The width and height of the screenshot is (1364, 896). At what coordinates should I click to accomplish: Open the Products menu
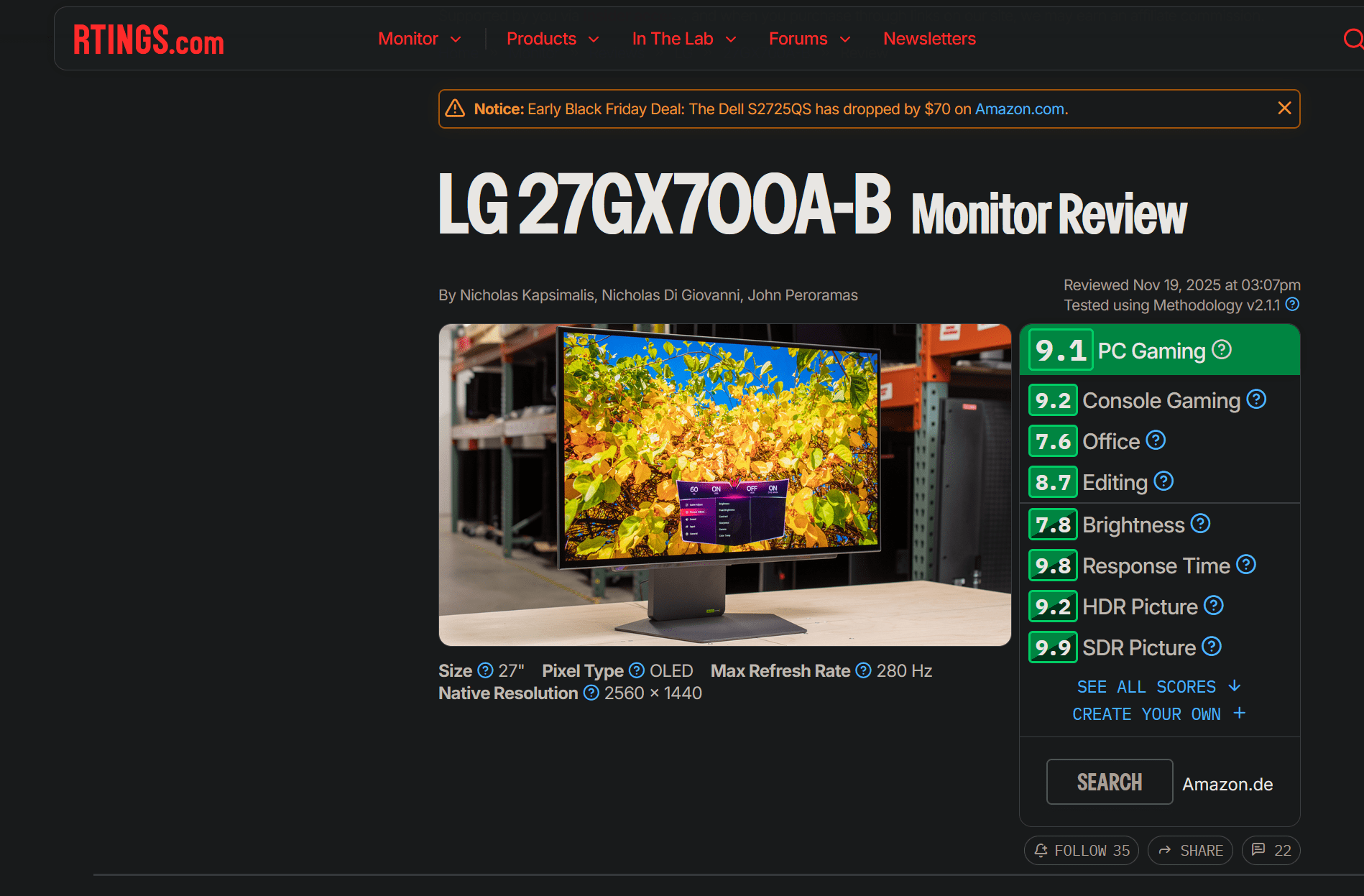click(x=541, y=39)
